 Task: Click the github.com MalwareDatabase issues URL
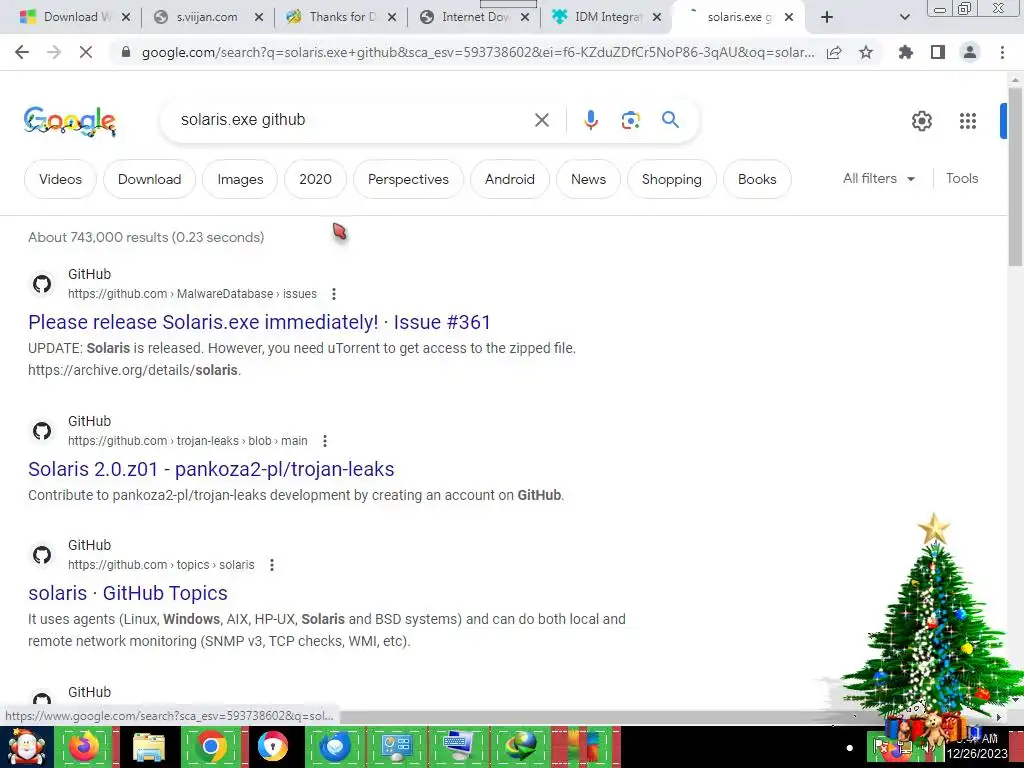pyautogui.click(x=192, y=294)
